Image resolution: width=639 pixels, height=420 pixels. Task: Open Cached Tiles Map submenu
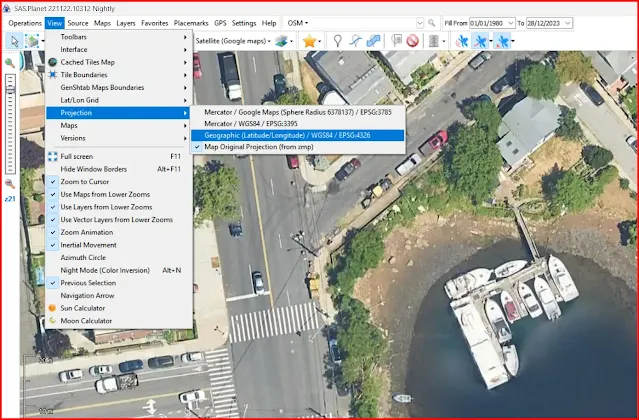pos(118,62)
